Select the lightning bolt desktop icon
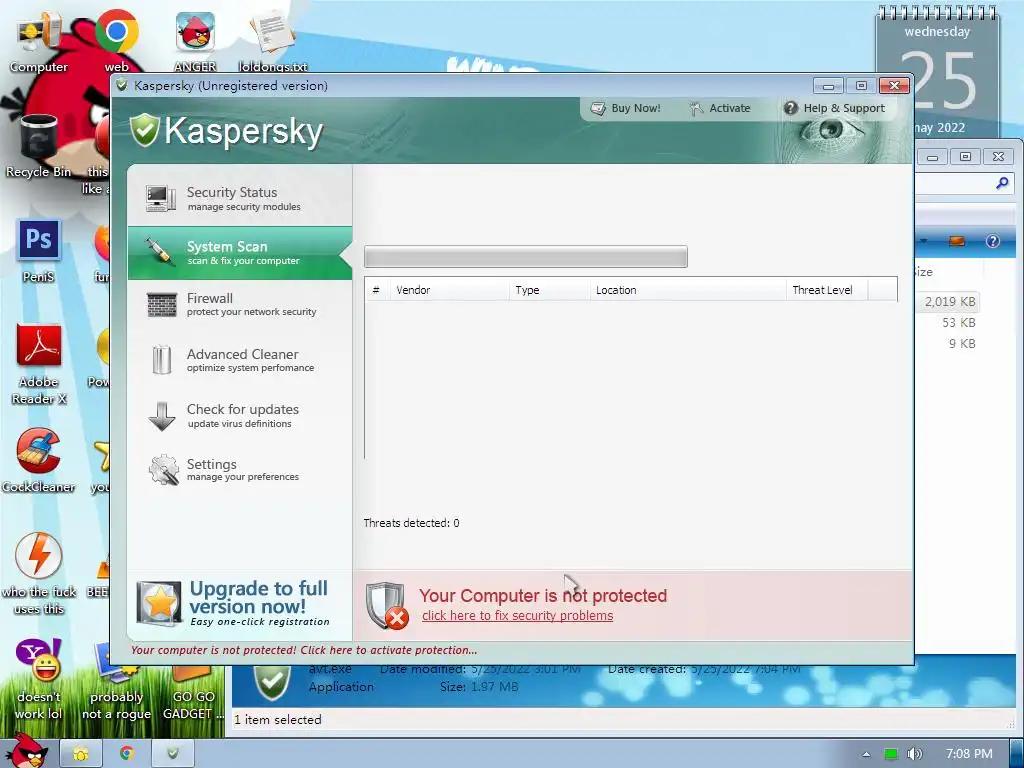The image size is (1024, 768). (39, 574)
